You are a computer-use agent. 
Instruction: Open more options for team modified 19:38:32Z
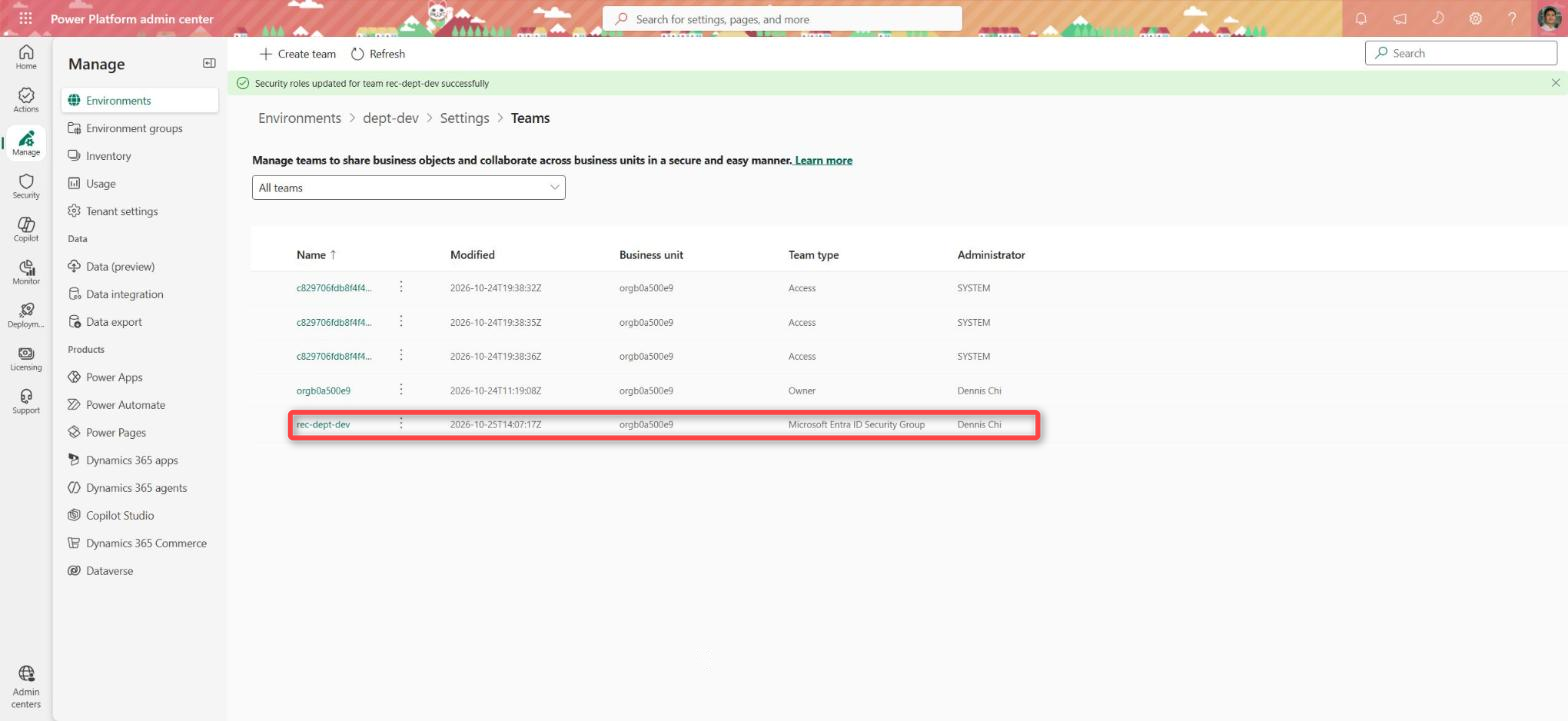click(x=401, y=287)
